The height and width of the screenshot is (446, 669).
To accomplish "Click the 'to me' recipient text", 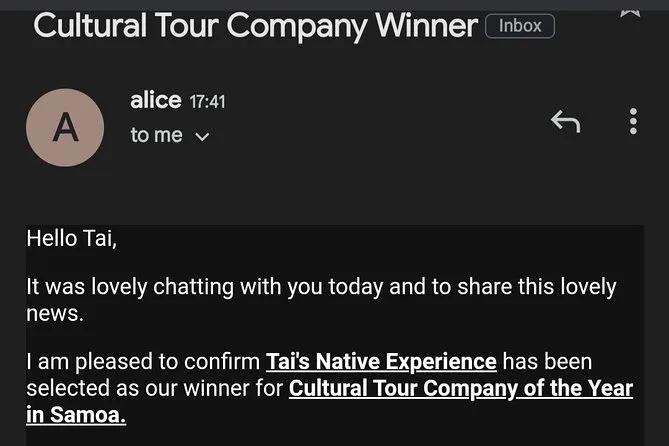I will (x=156, y=135).
